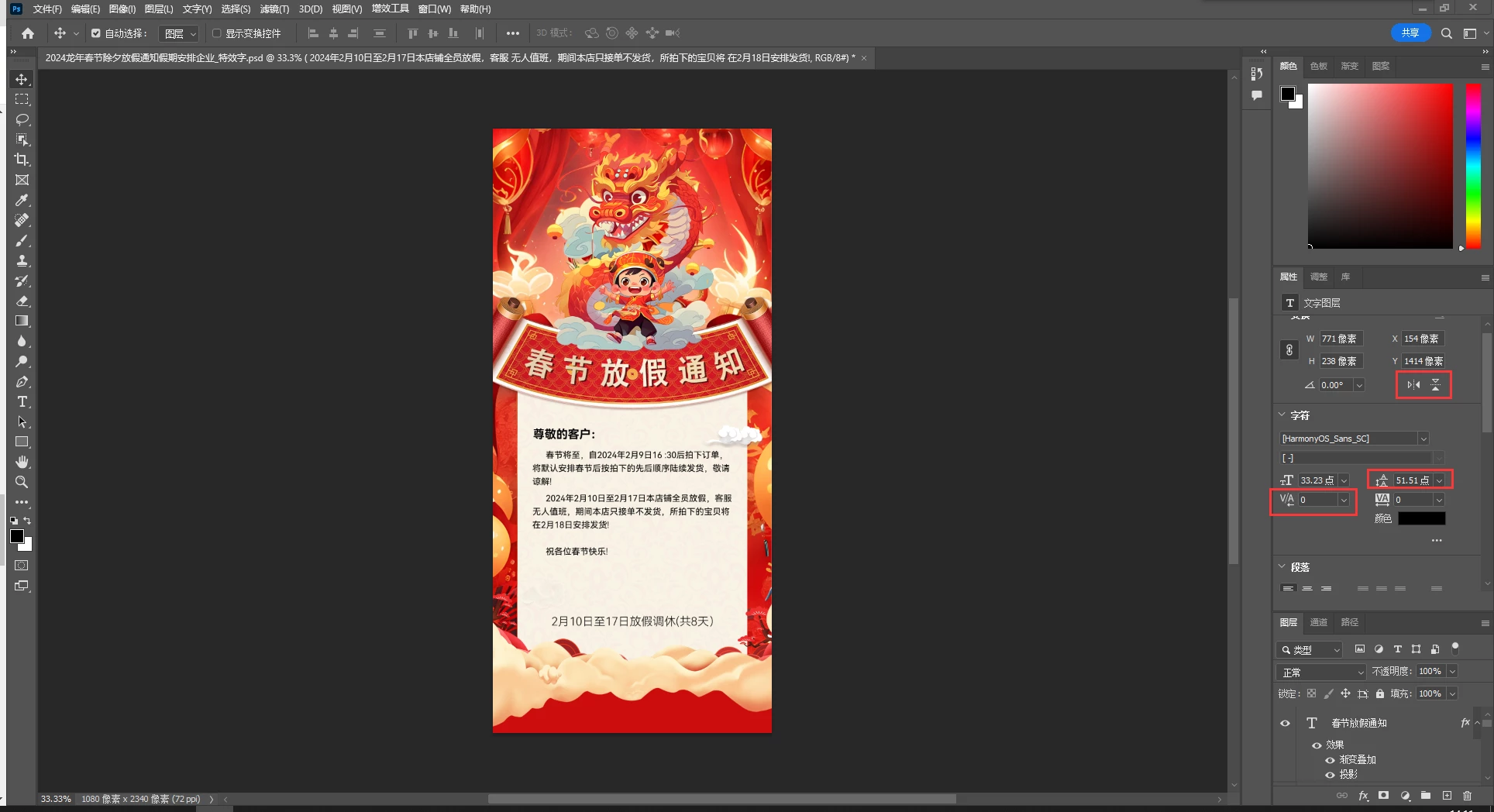The image size is (1494, 812).
Task: Open blend mode 正常 dropdown
Action: [x=1321, y=672]
